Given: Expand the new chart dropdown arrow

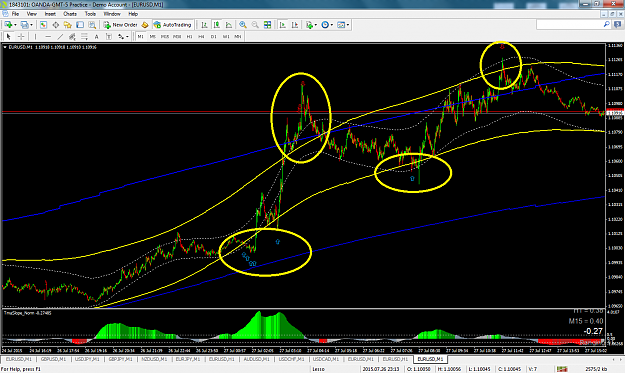Looking at the screenshot, I should coord(15,25).
